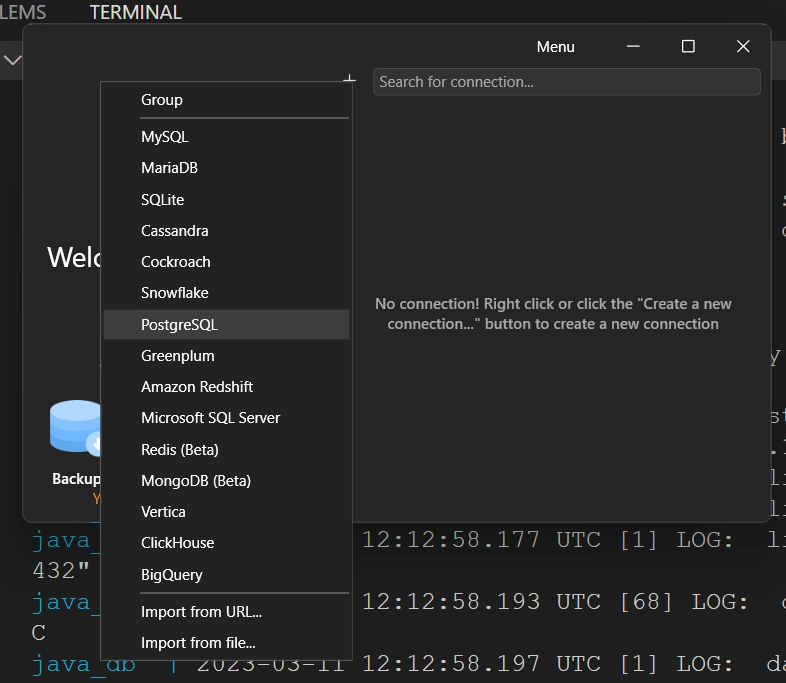The width and height of the screenshot is (786, 683).
Task: Maximize the connection window
Action: 688,46
